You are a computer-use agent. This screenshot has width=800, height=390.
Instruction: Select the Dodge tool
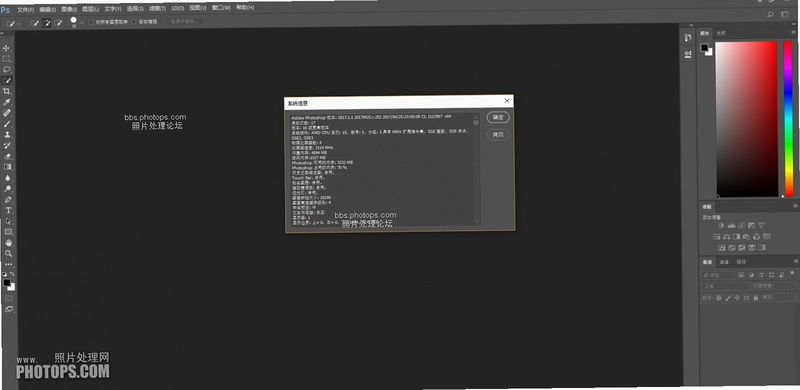8,188
